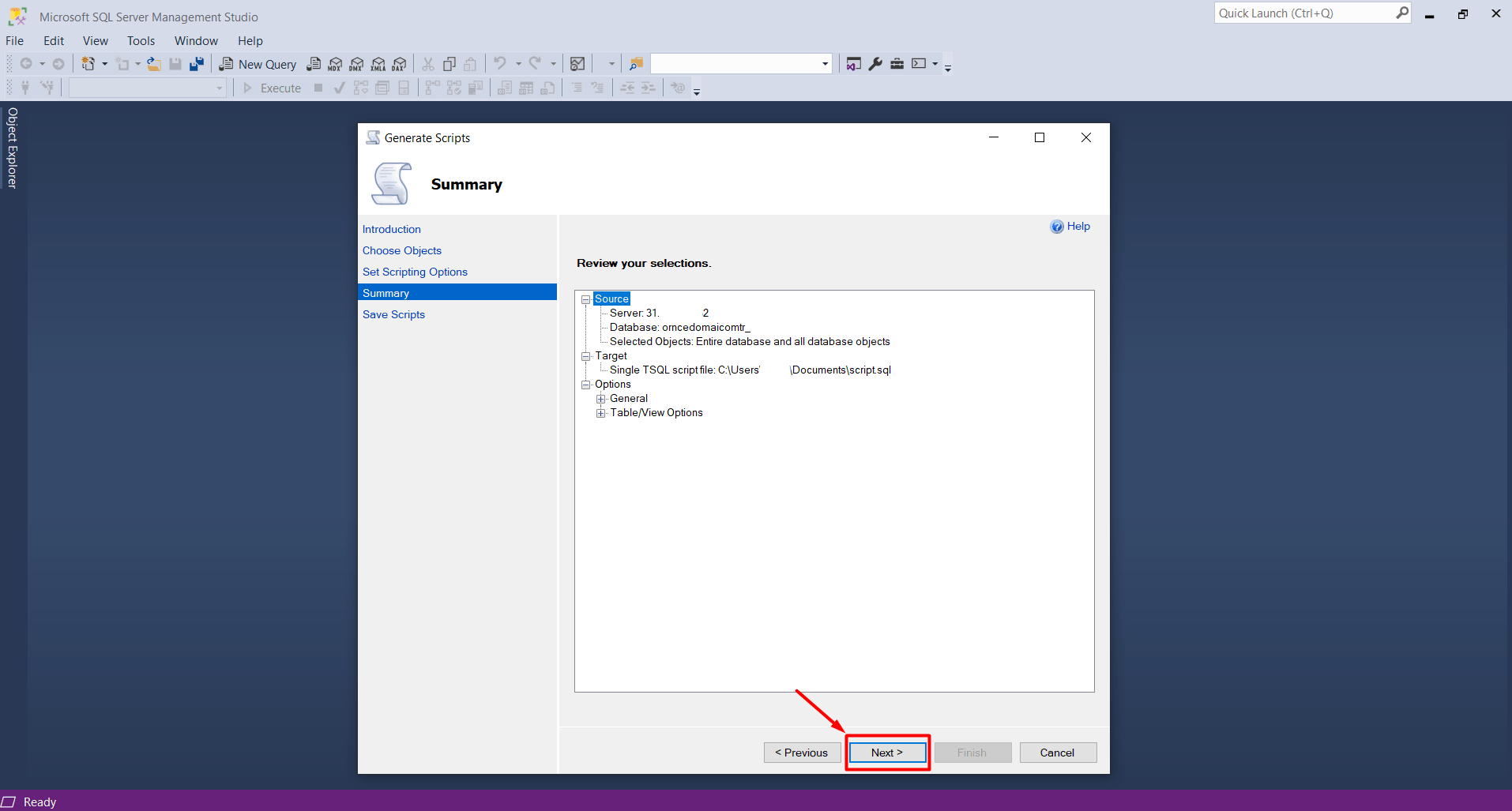
Task: Cancel the Generate Scripts wizard
Action: click(x=1057, y=753)
